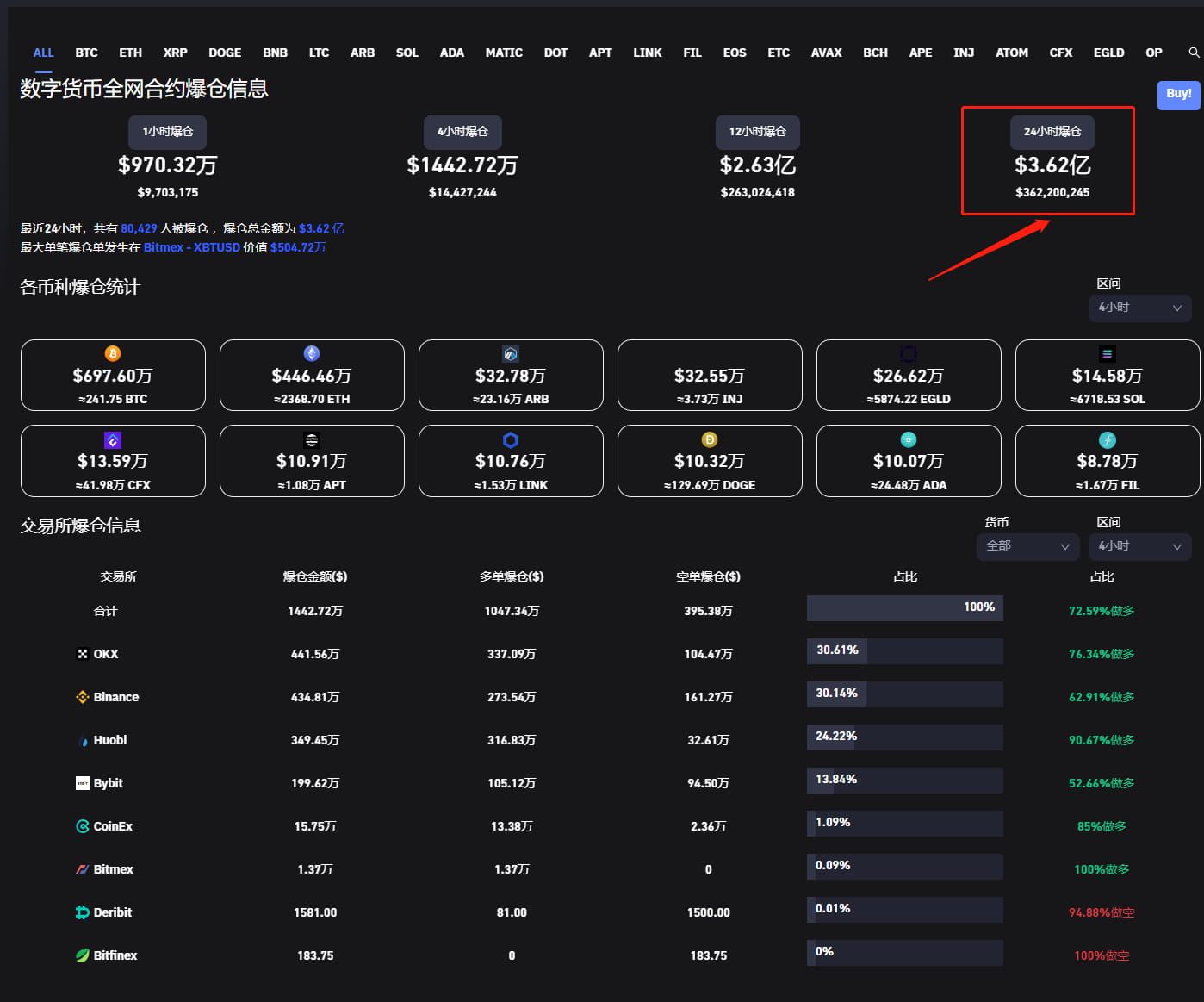1204x1002 pixels.
Task: Open the AVAX tab
Action: click(827, 53)
